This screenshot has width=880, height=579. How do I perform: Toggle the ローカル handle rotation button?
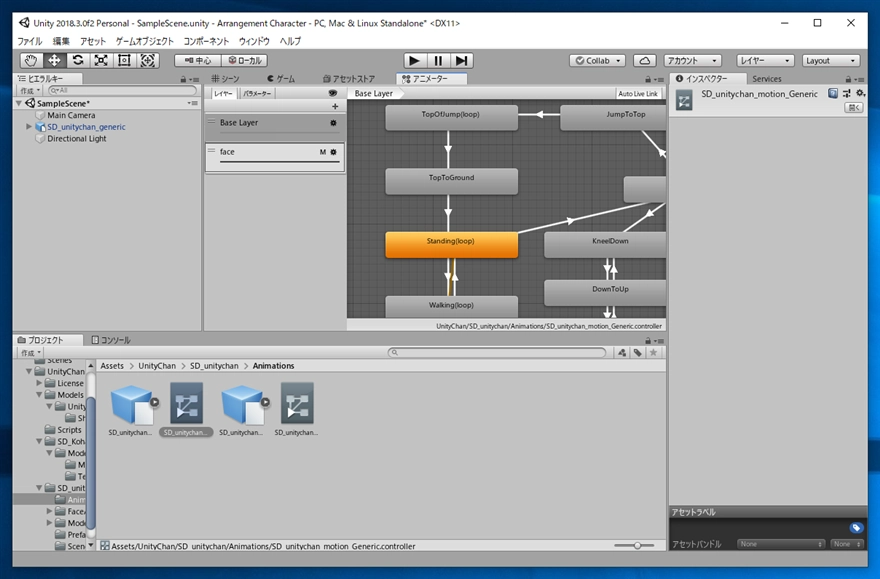245,61
